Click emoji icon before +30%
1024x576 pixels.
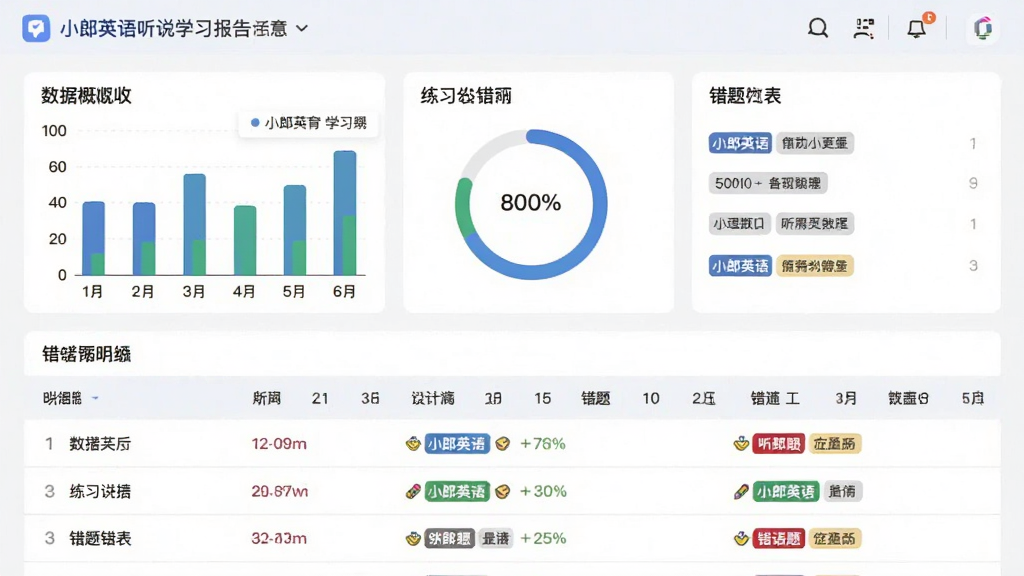(x=502, y=491)
